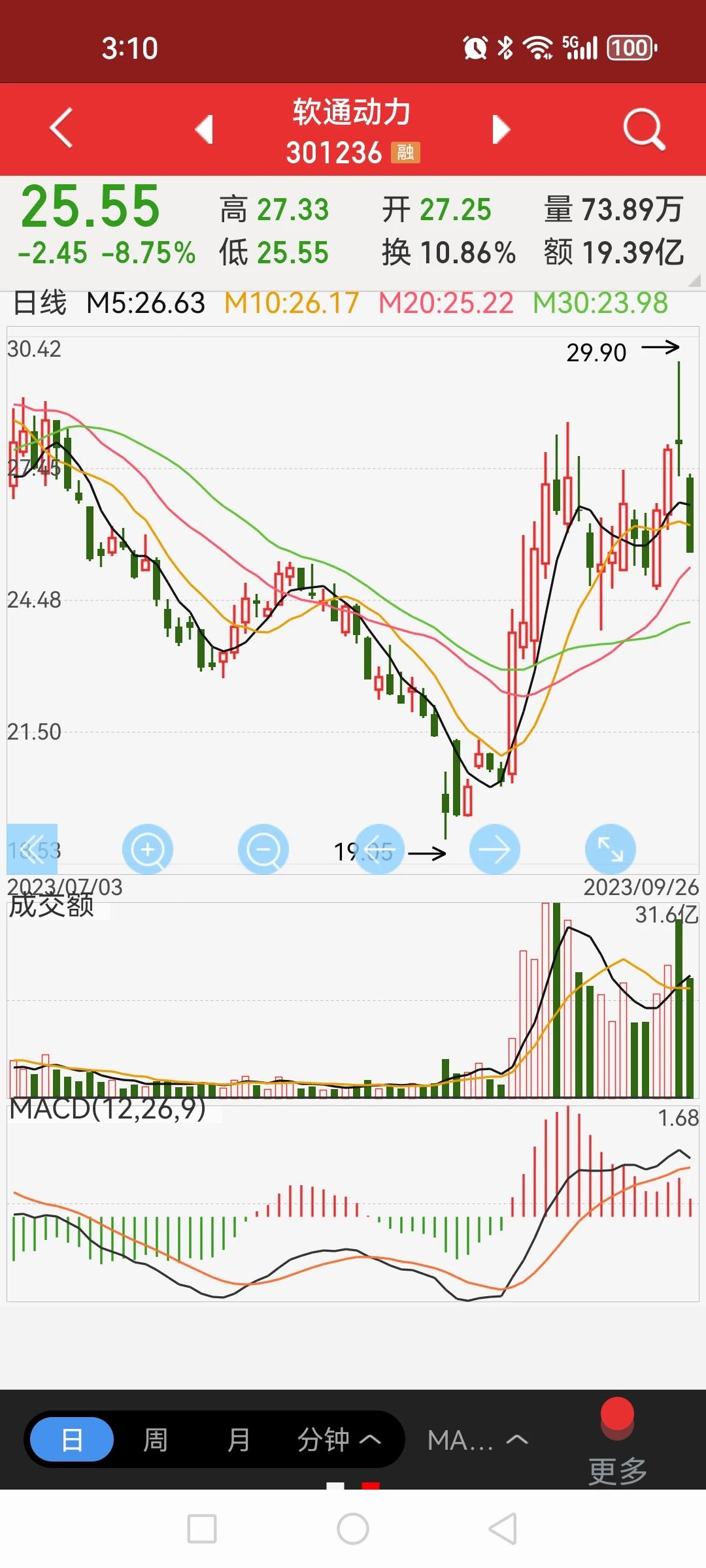Tap the stock code 301236

(x=334, y=153)
